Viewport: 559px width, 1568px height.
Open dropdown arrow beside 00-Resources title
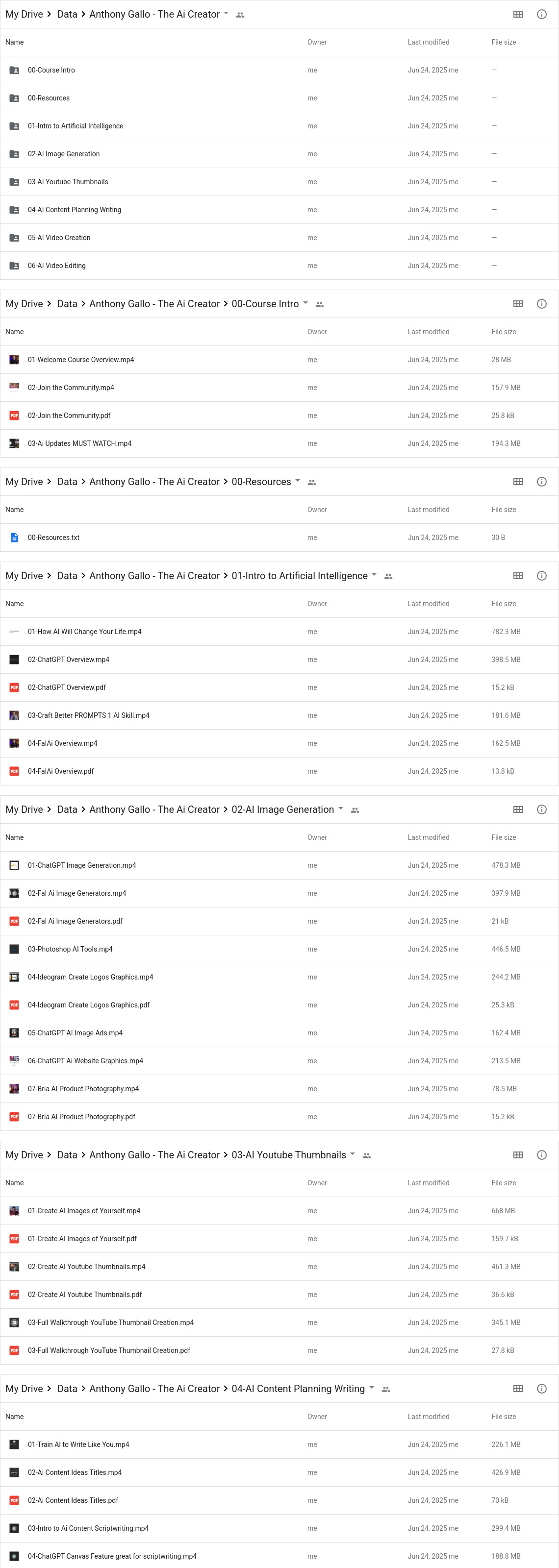coord(298,480)
